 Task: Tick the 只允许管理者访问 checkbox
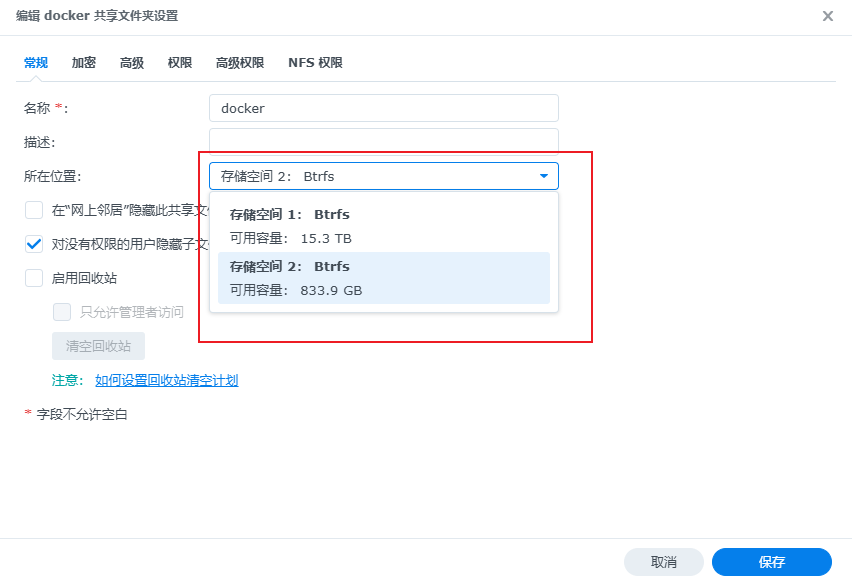(62, 312)
